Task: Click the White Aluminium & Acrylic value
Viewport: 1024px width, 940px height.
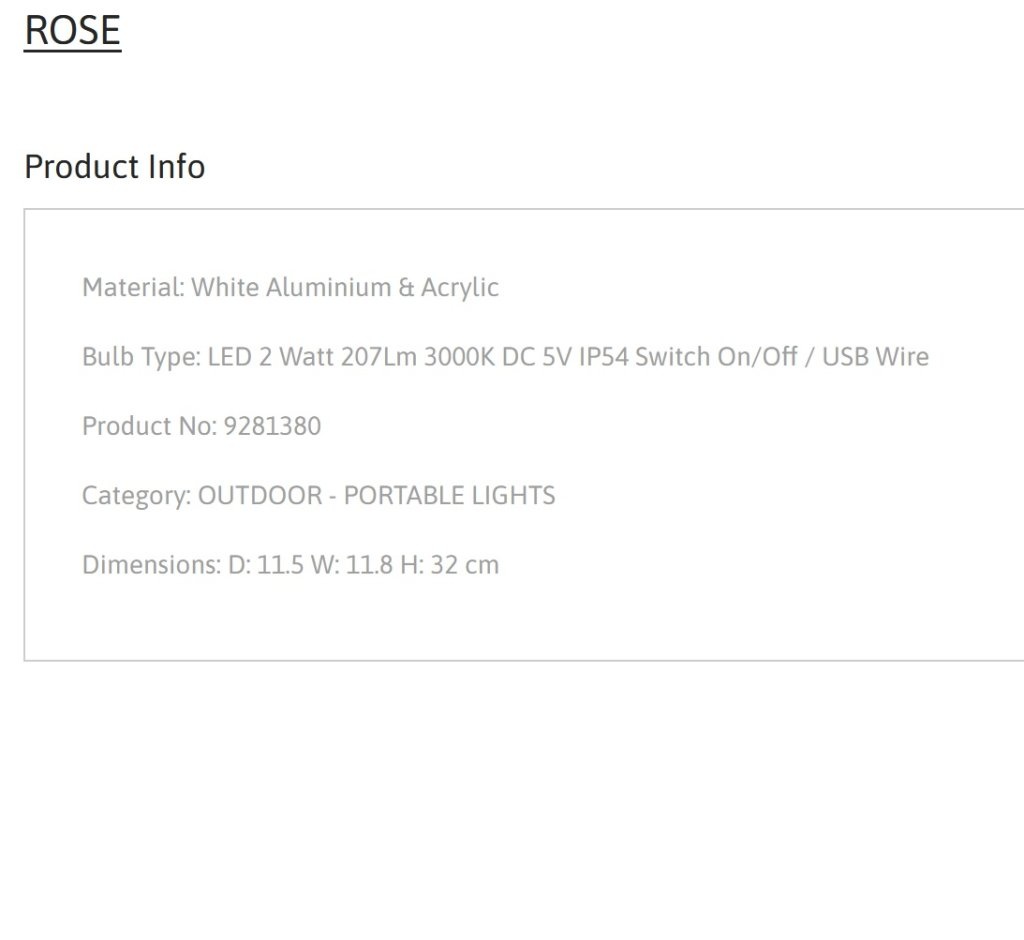Action: [345, 287]
